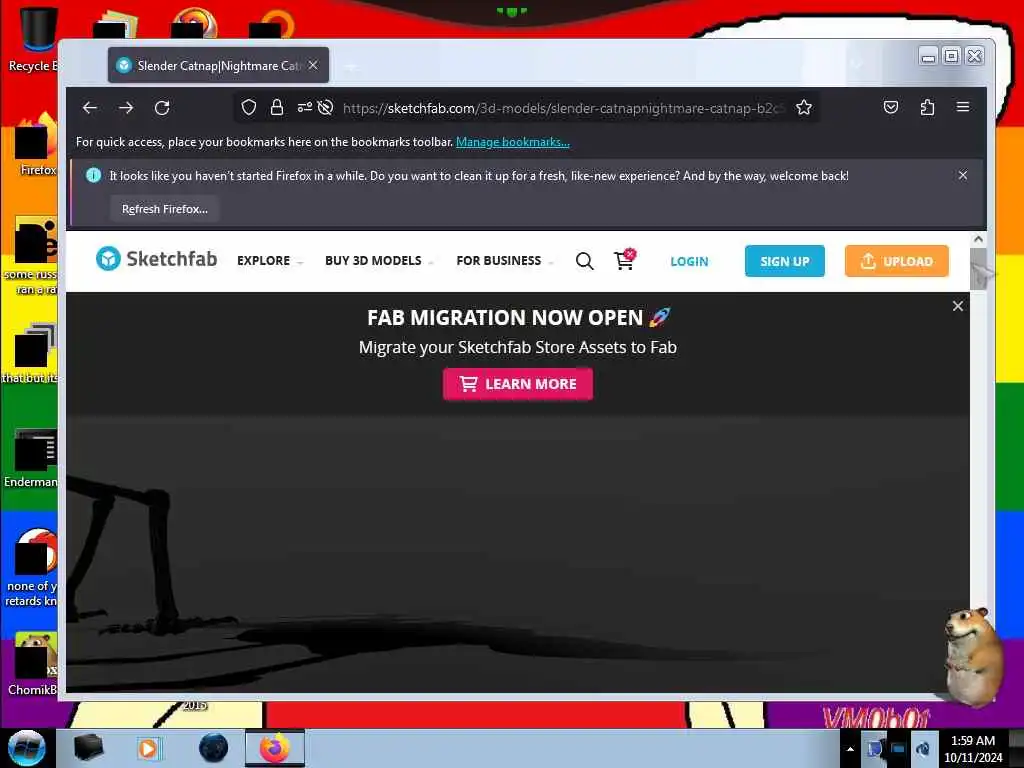Click the volume icon in system tray
This screenshot has height=768, width=1024.
[922, 749]
